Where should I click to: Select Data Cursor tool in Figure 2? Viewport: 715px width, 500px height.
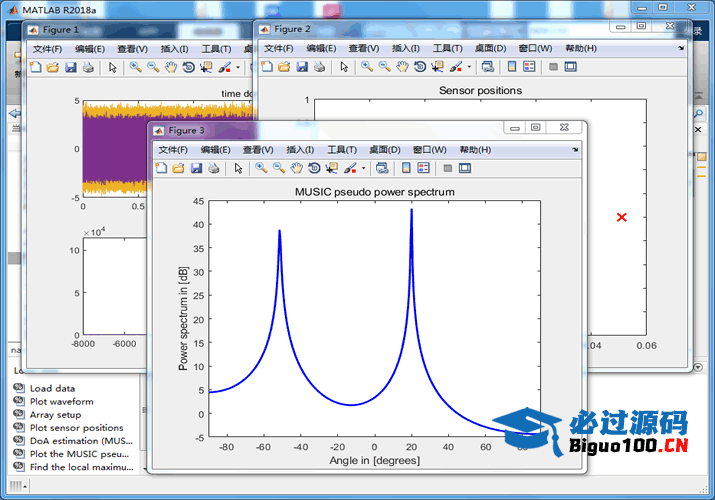coord(437,67)
